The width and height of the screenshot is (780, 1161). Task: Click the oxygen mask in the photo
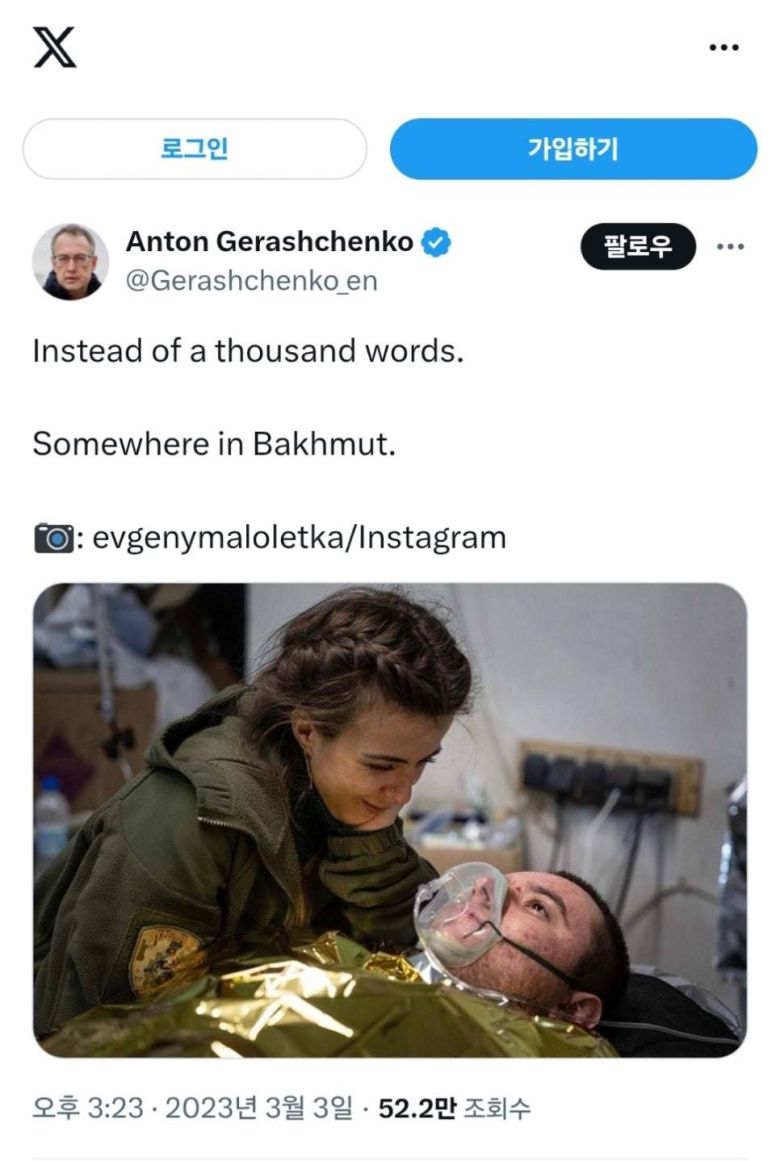[459, 914]
